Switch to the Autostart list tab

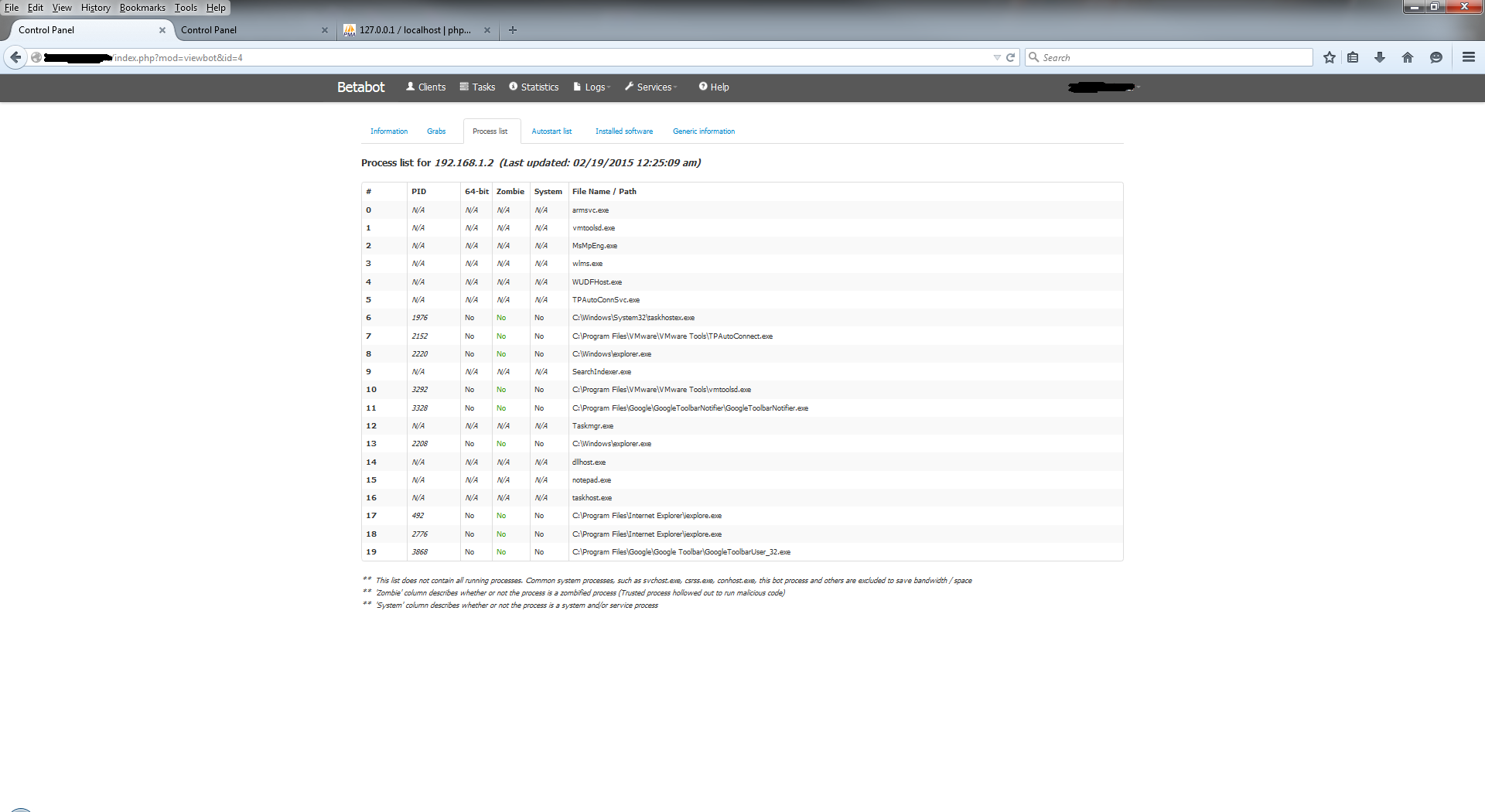(551, 131)
